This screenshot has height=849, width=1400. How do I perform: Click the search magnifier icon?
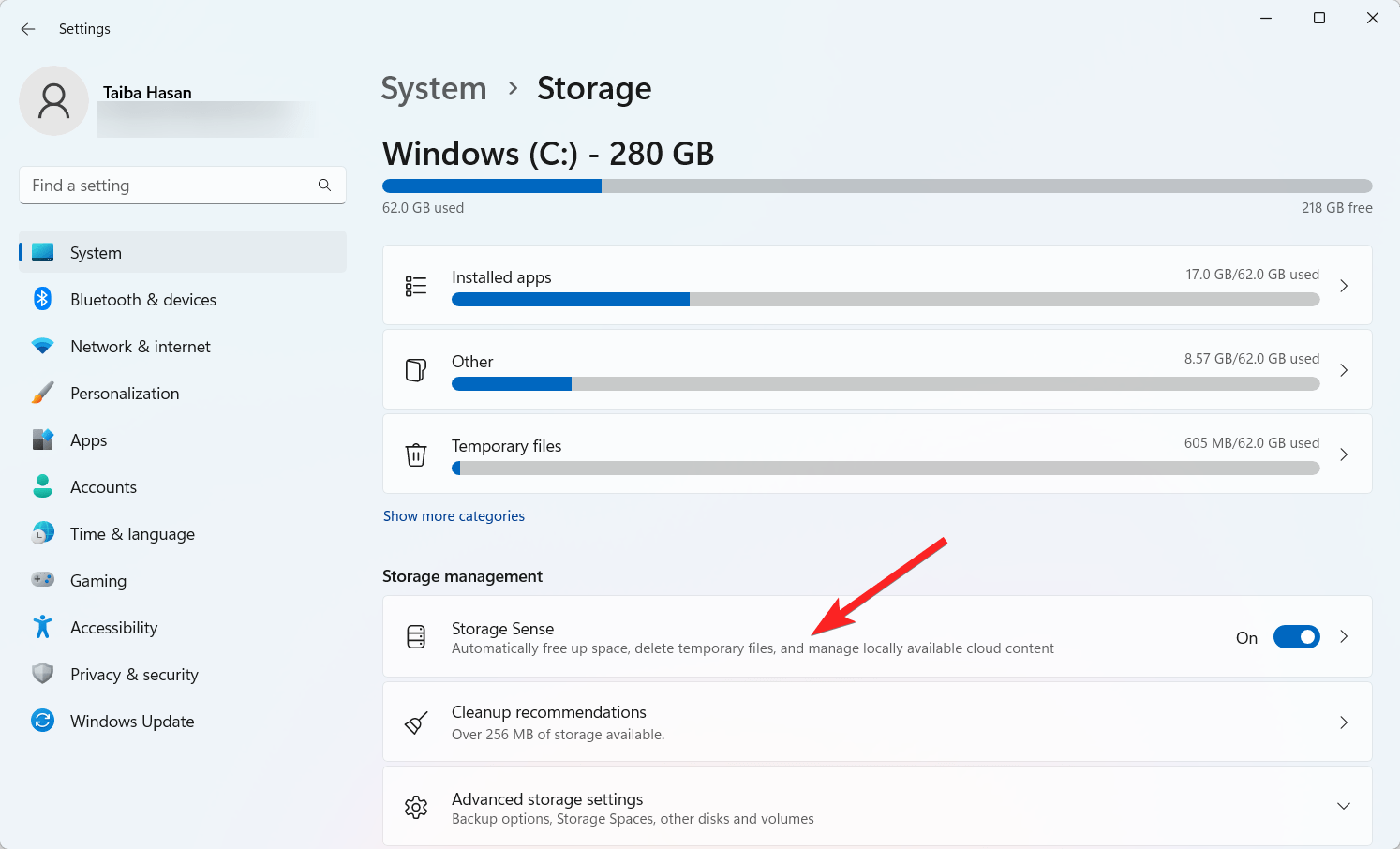324,186
